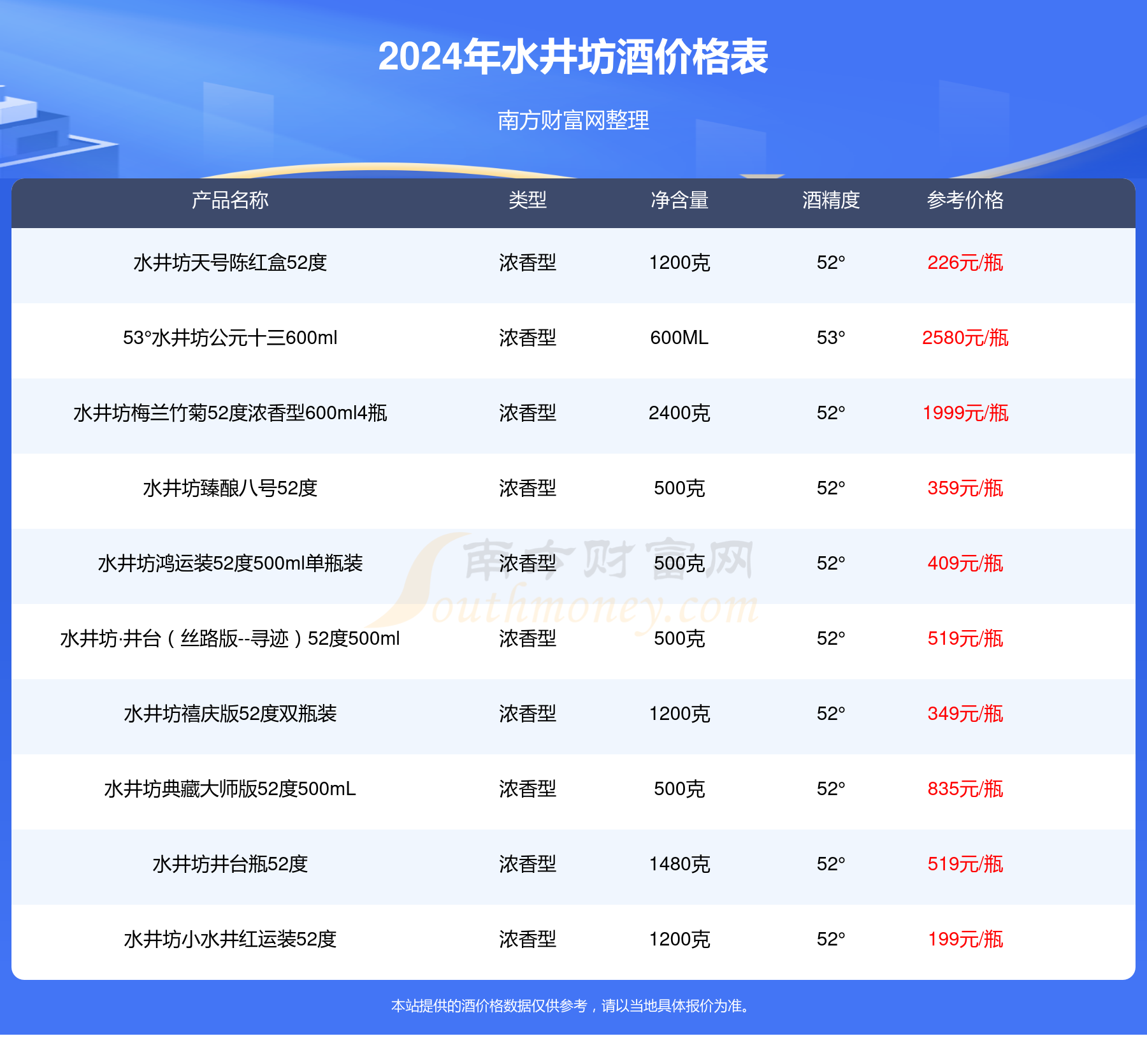This screenshot has width=1147, height=1064.
Task: Click the price 1999元/瓶
Action: click(965, 413)
